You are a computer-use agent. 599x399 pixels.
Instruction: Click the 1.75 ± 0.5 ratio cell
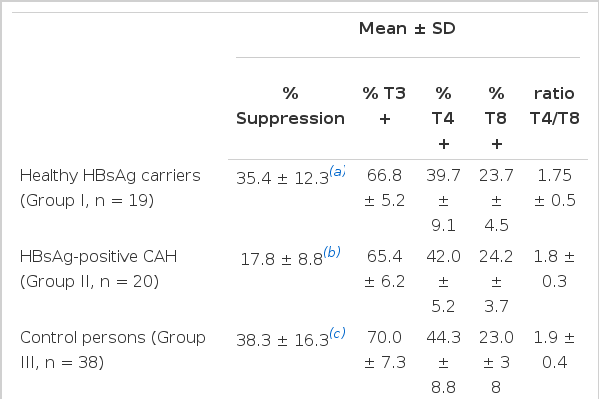click(x=554, y=188)
